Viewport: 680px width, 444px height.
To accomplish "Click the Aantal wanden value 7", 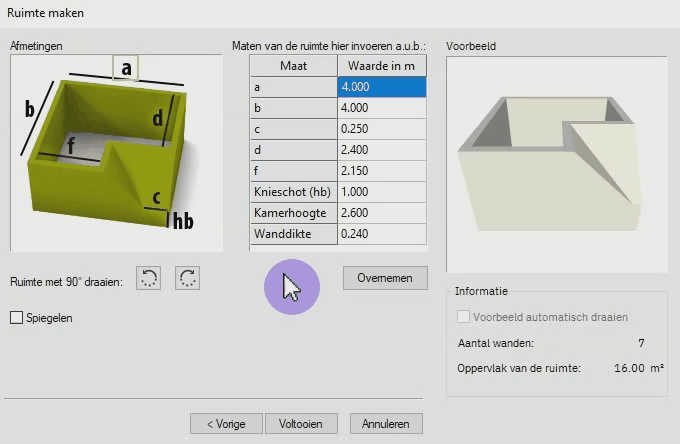I will pyautogui.click(x=641, y=343).
